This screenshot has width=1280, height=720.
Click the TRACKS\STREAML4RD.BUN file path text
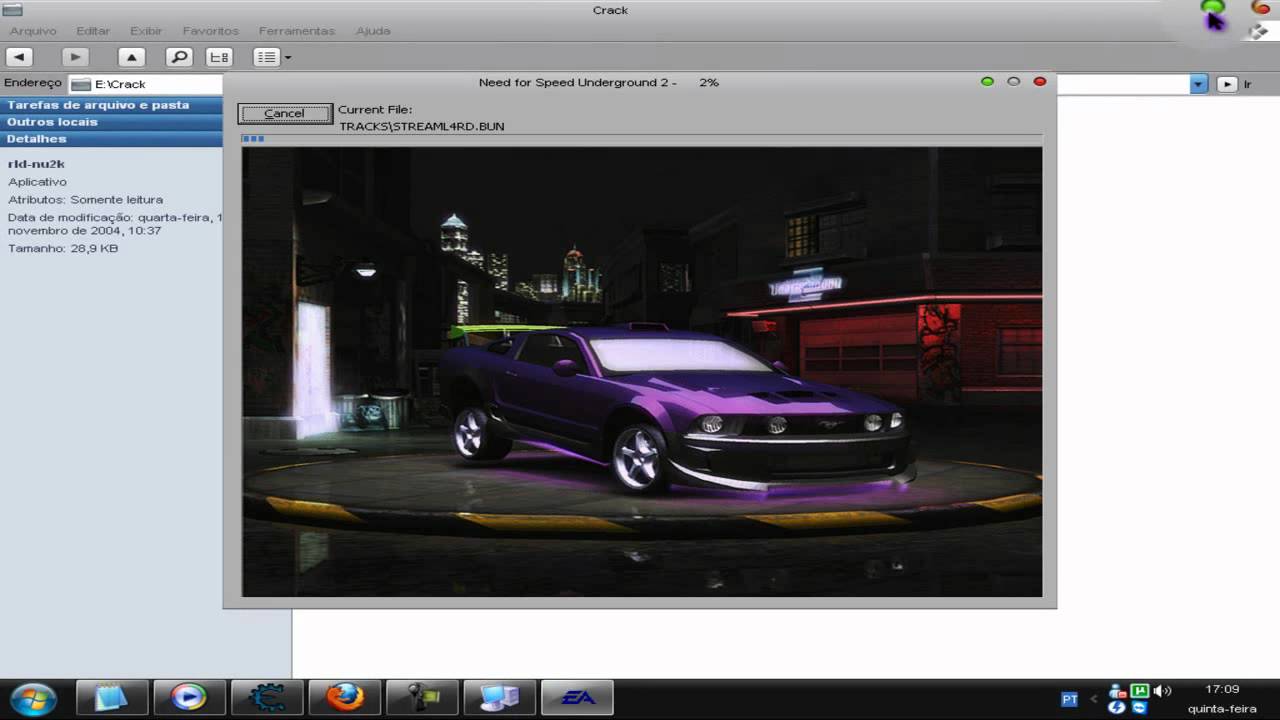(x=421, y=126)
